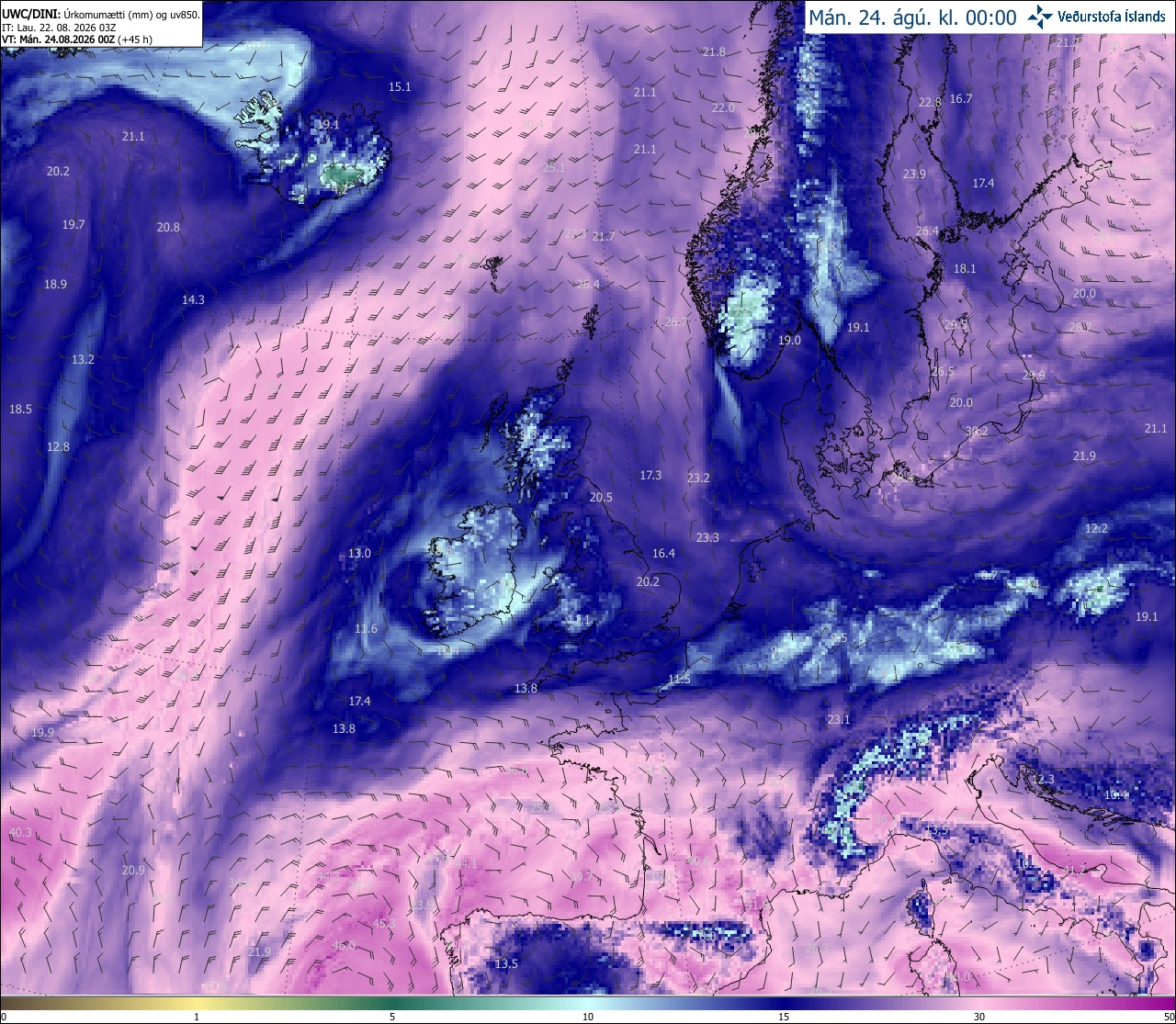Click the 13.0 value label west of Ireland

pyautogui.click(x=359, y=553)
